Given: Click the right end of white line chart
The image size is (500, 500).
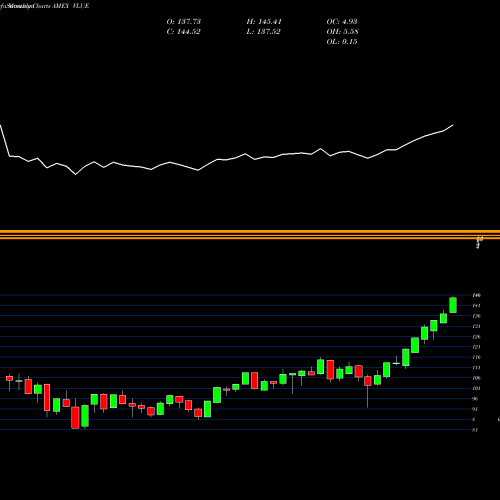Looking at the screenshot, I should [x=453, y=125].
